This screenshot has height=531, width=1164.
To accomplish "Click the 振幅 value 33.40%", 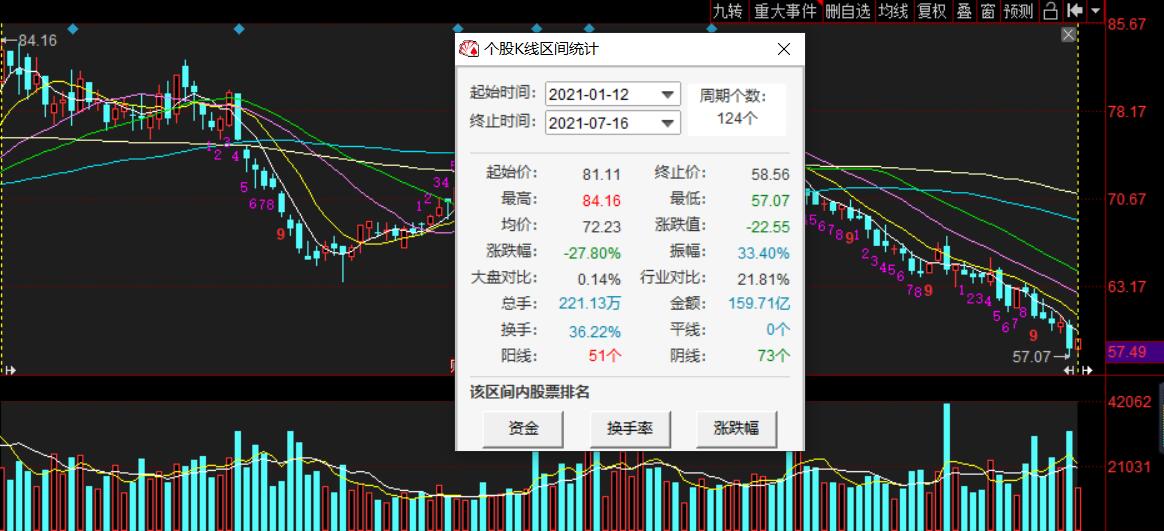I will pyautogui.click(x=764, y=253).
